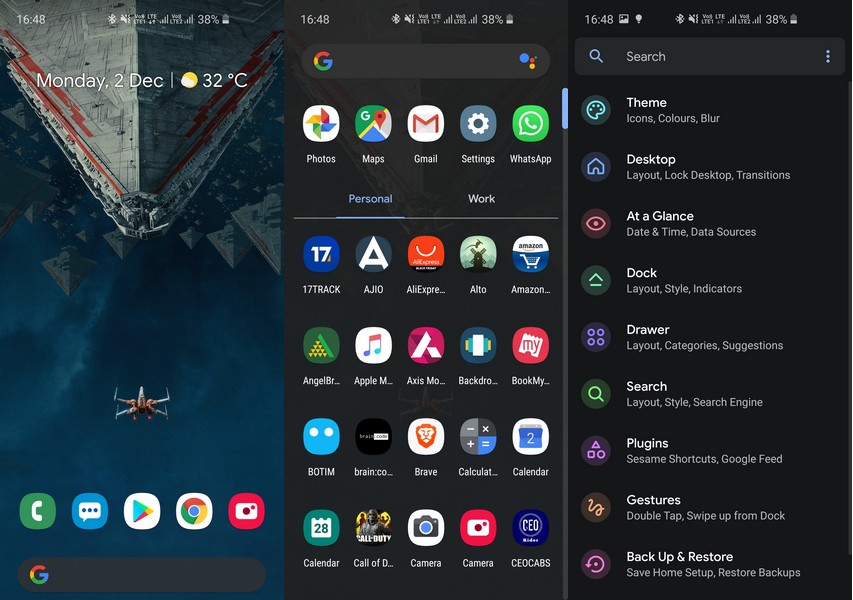This screenshot has width=853, height=600.
Task: Open Desktop layout settings
Action: (710, 166)
